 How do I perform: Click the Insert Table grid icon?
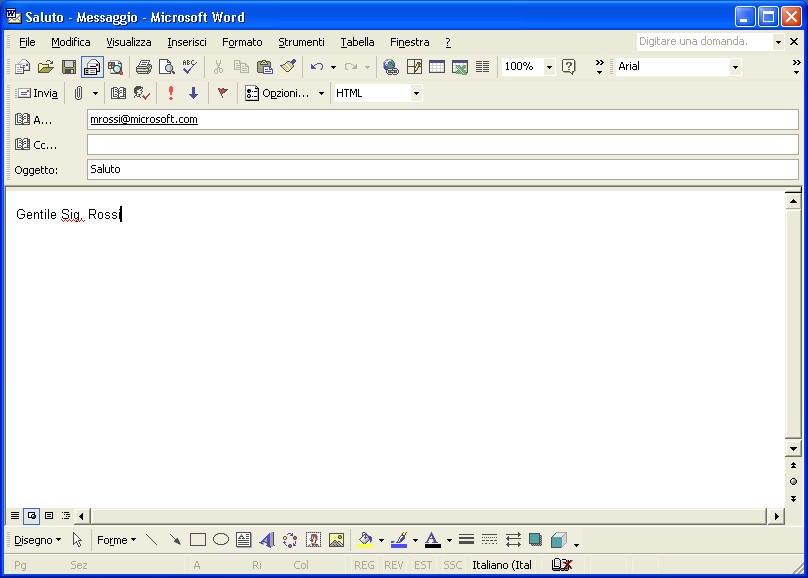pyautogui.click(x=437, y=67)
